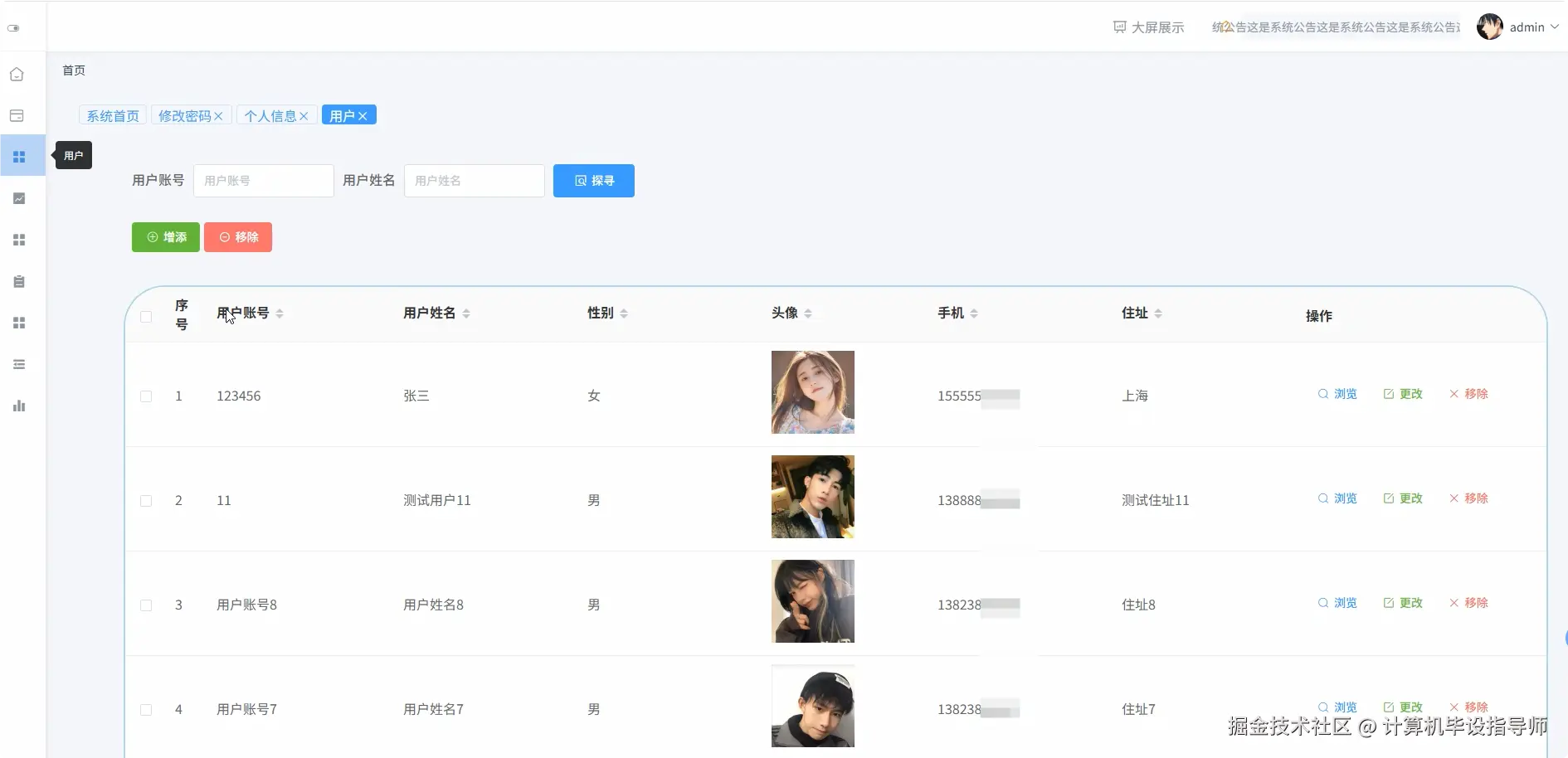Open the line chart icon in sidebar
The height and width of the screenshot is (758, 1568).
pyautogui.click(x=19, y=198)
